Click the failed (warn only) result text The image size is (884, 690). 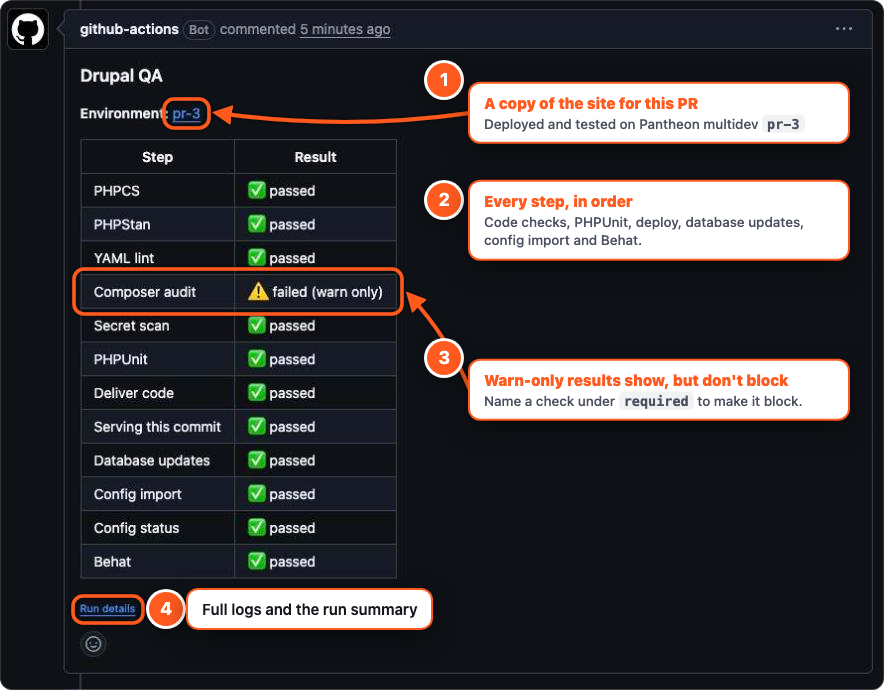pyautogui.click(x=328, y=292)
